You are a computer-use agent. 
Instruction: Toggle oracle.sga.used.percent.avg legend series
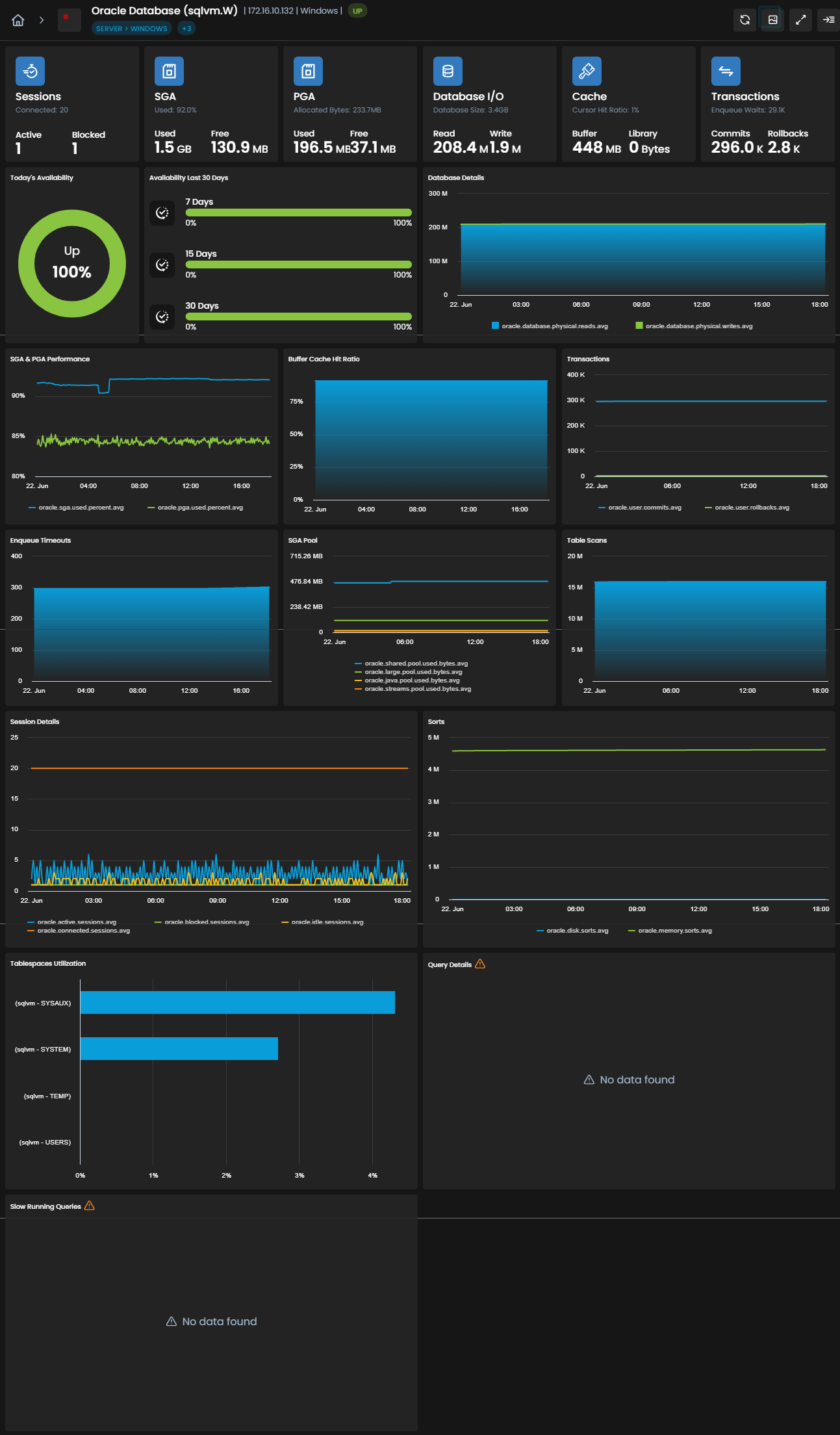[x=76, y=508]
